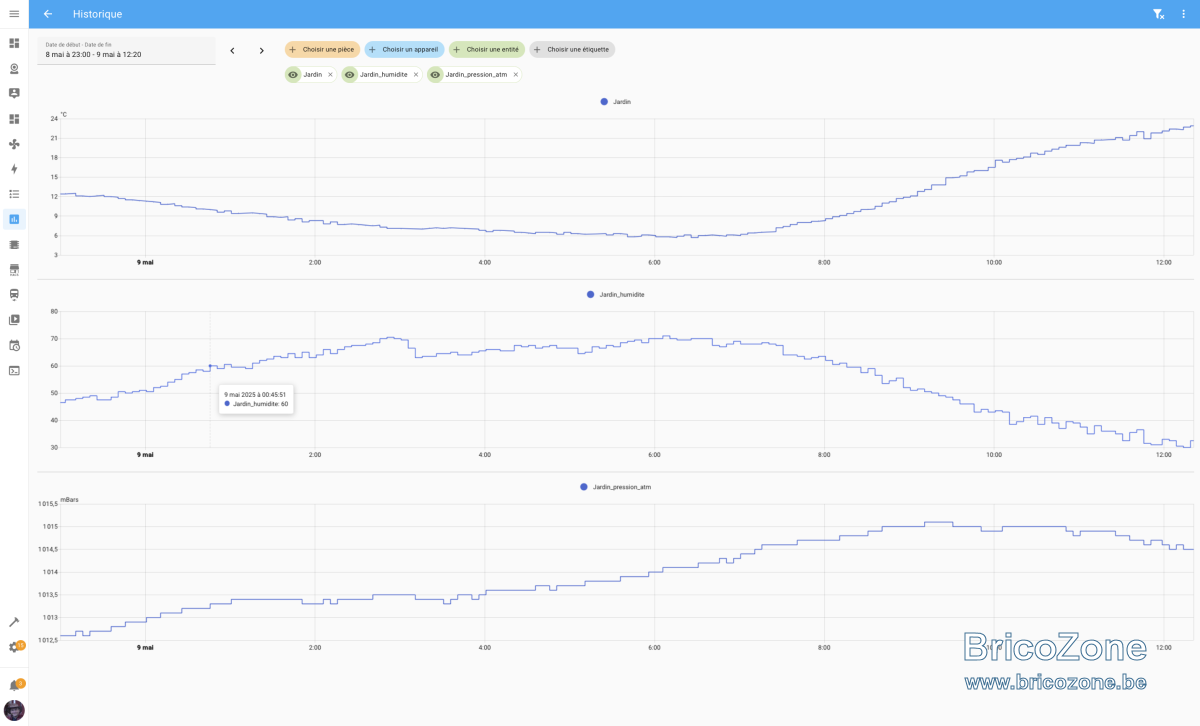Screen dimensions: 1200x726
Task: Open the Media player sidebar icon
Action: point(14,320)
